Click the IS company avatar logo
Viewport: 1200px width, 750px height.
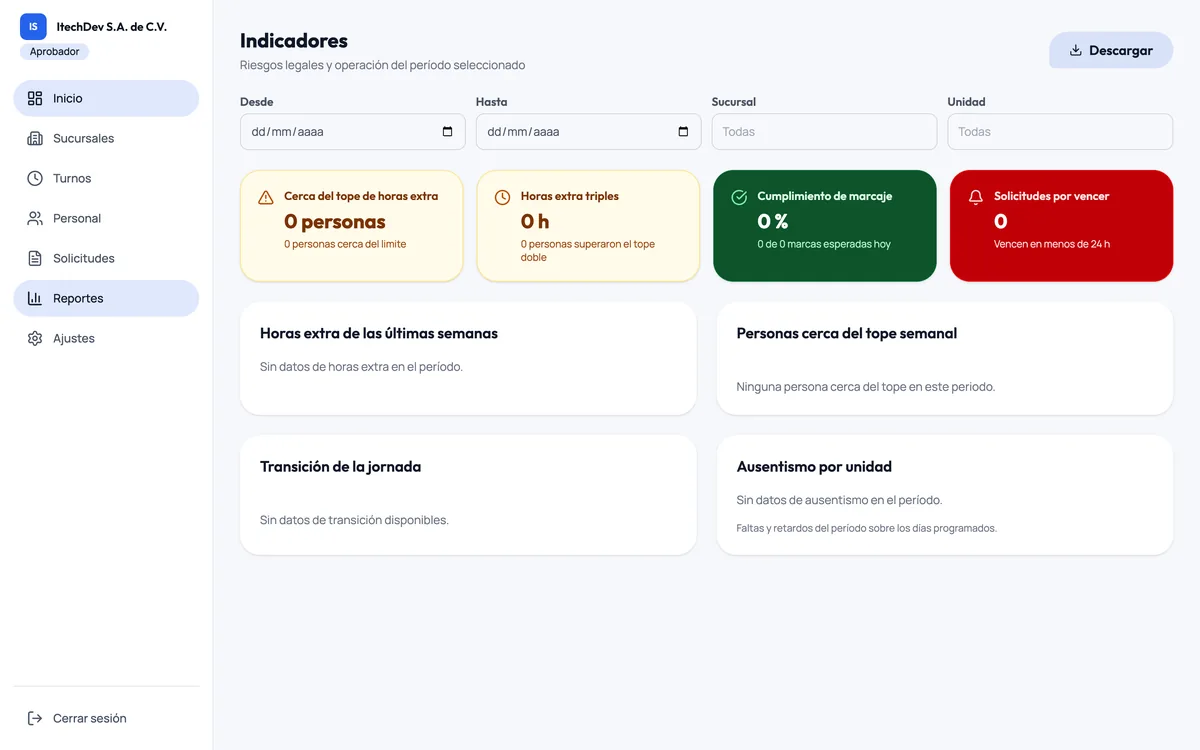(x=33, y=27)
